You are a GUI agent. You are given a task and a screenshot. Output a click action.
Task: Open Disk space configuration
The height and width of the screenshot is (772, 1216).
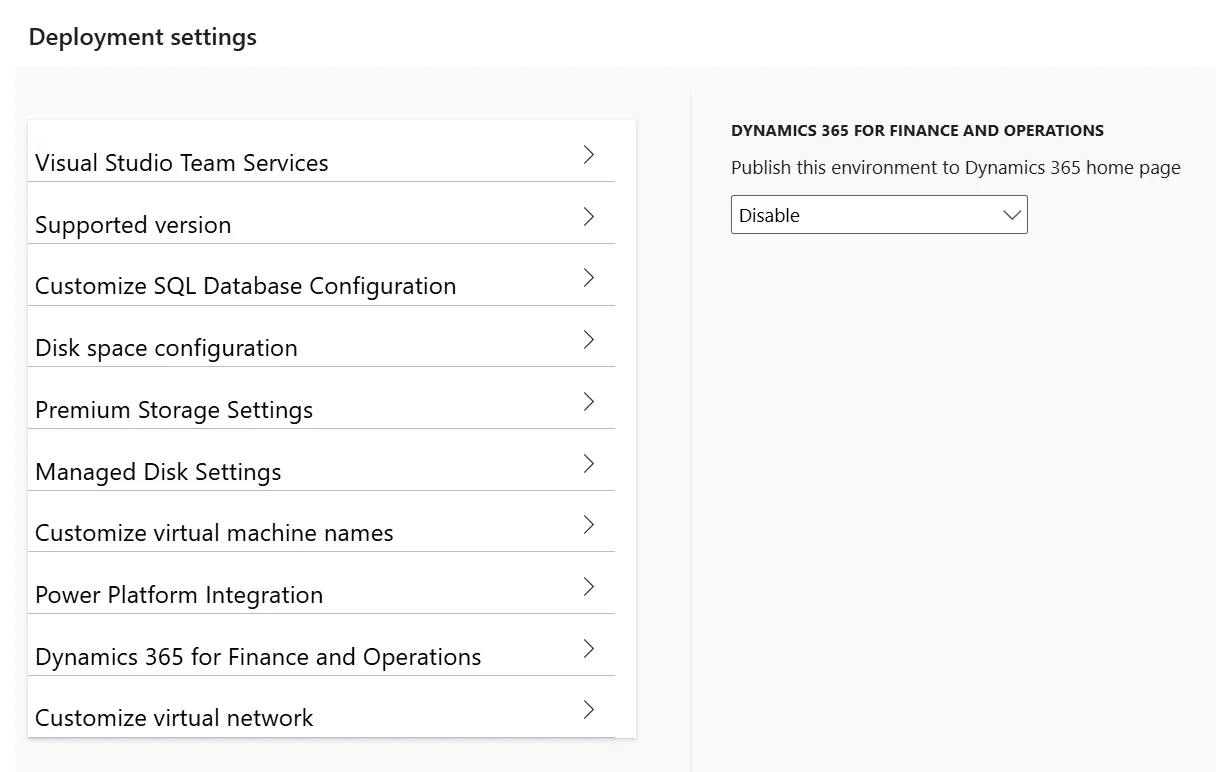321,338
